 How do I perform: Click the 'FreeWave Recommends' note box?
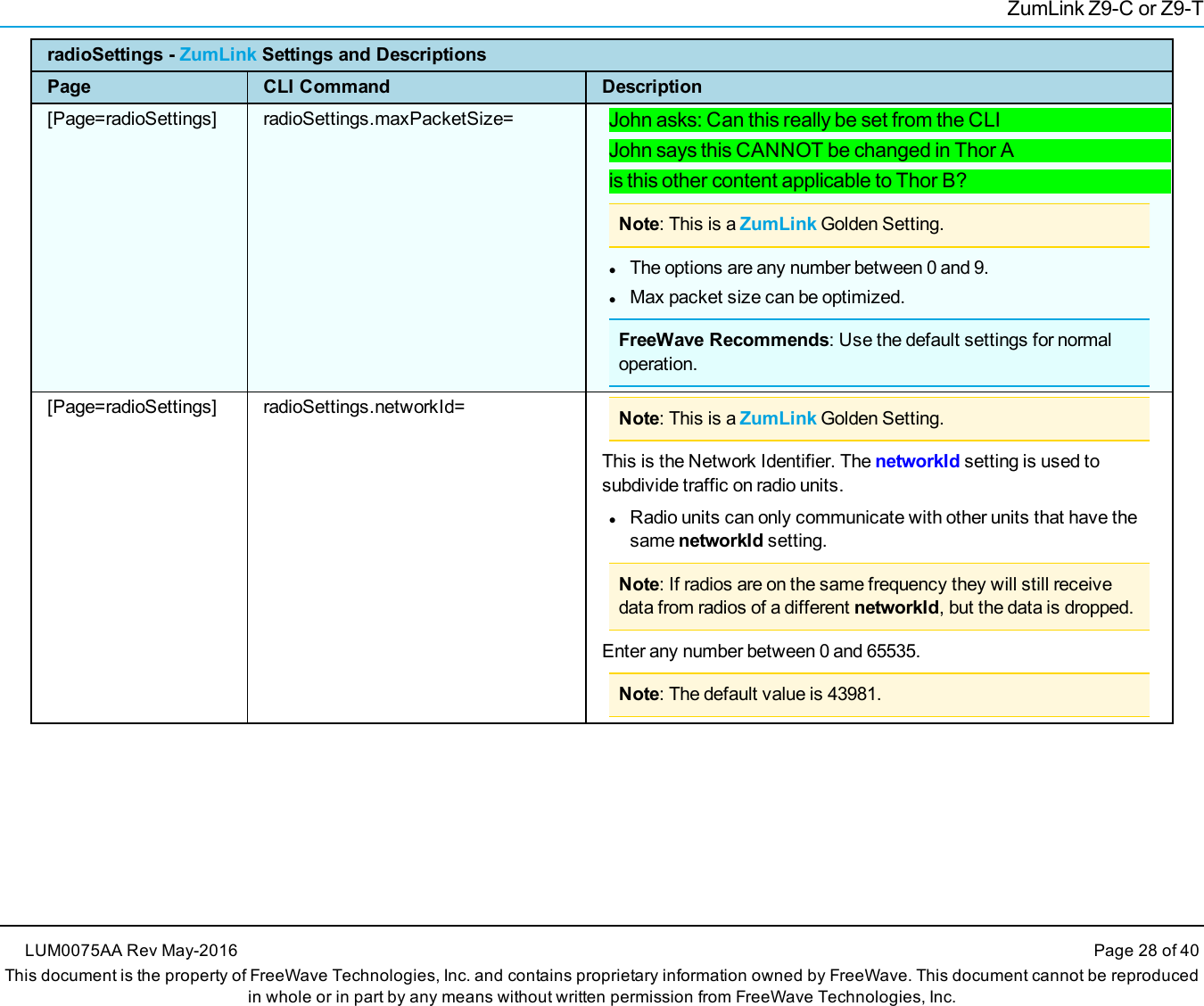pyautogui.click(x=879, y=352)
